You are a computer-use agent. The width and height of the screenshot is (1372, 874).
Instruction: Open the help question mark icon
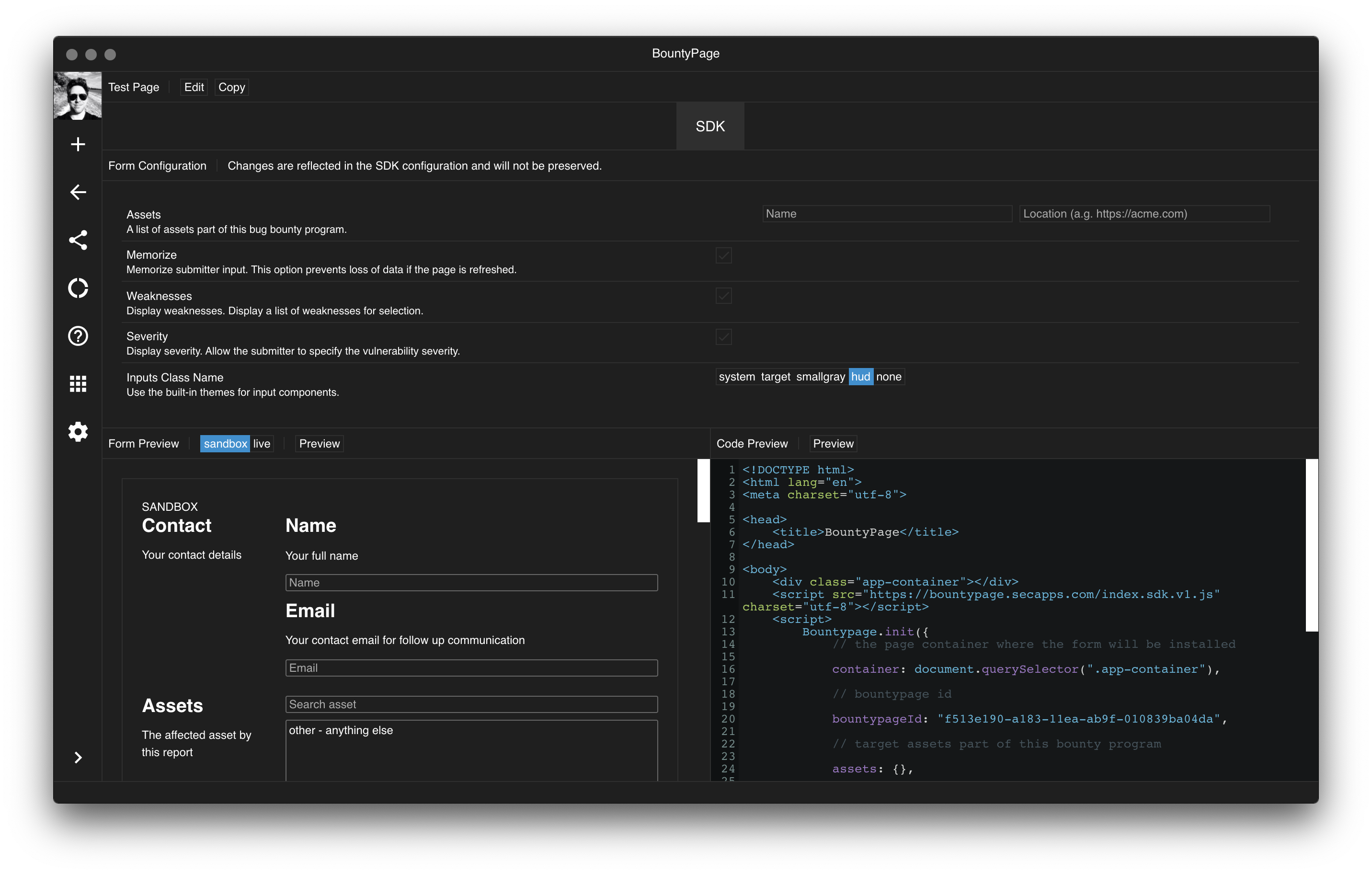coord(78,335)
